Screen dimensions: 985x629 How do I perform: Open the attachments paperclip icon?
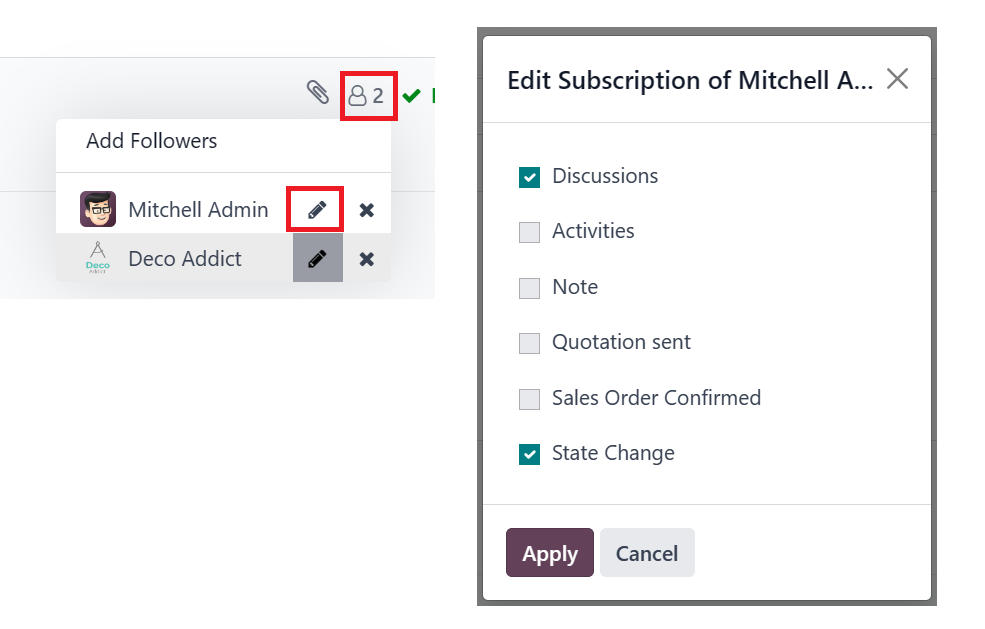click(x=318, y=93)
